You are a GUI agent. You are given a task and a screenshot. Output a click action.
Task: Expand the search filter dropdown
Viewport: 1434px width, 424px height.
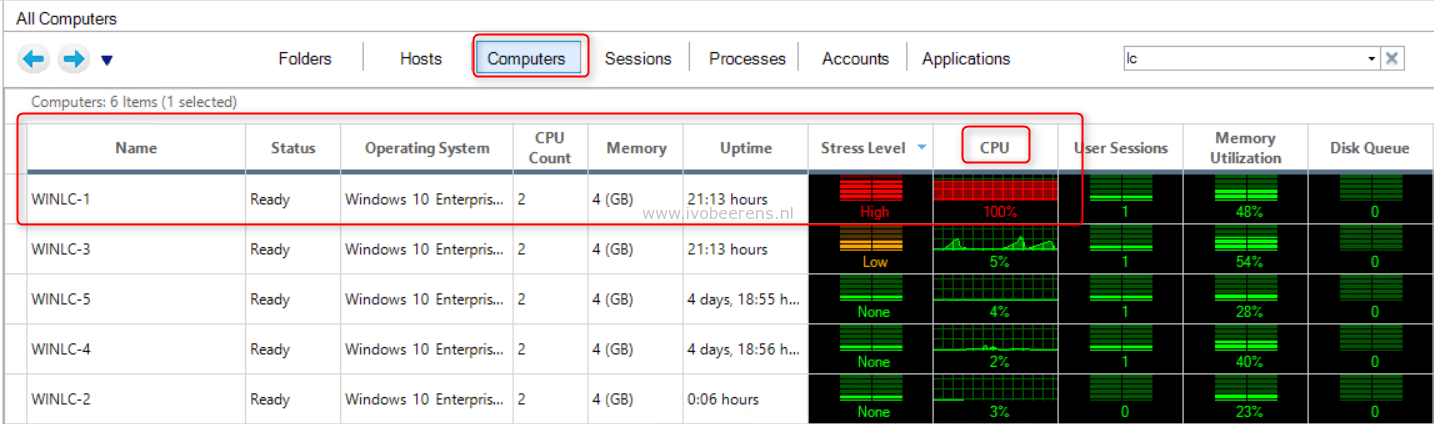[x=1372, y=58]
